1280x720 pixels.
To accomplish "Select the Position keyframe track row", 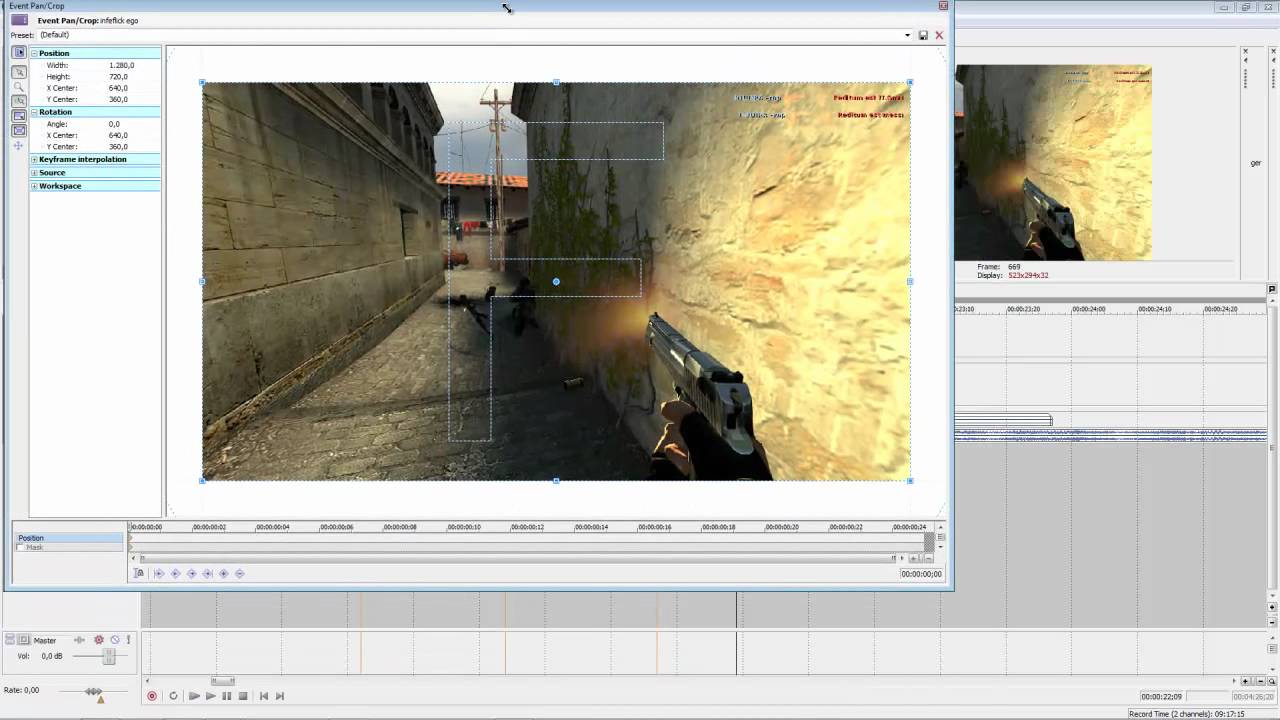I will pyautogui.click(x=69, y=538).
